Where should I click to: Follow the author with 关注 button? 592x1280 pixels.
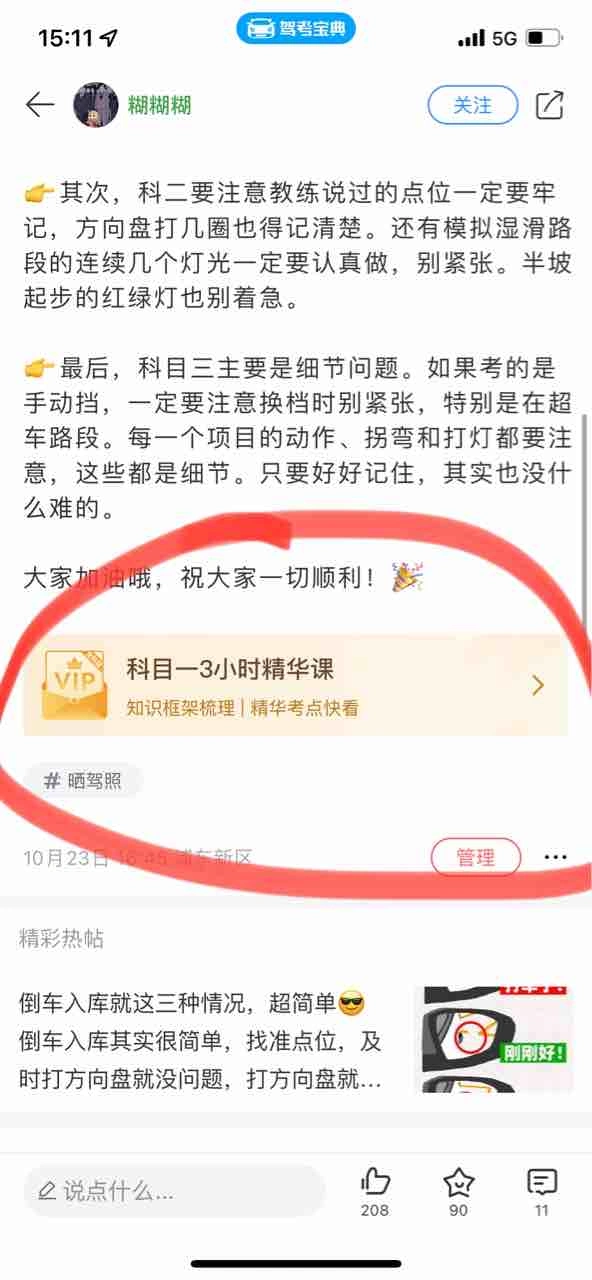click(473, 104)
